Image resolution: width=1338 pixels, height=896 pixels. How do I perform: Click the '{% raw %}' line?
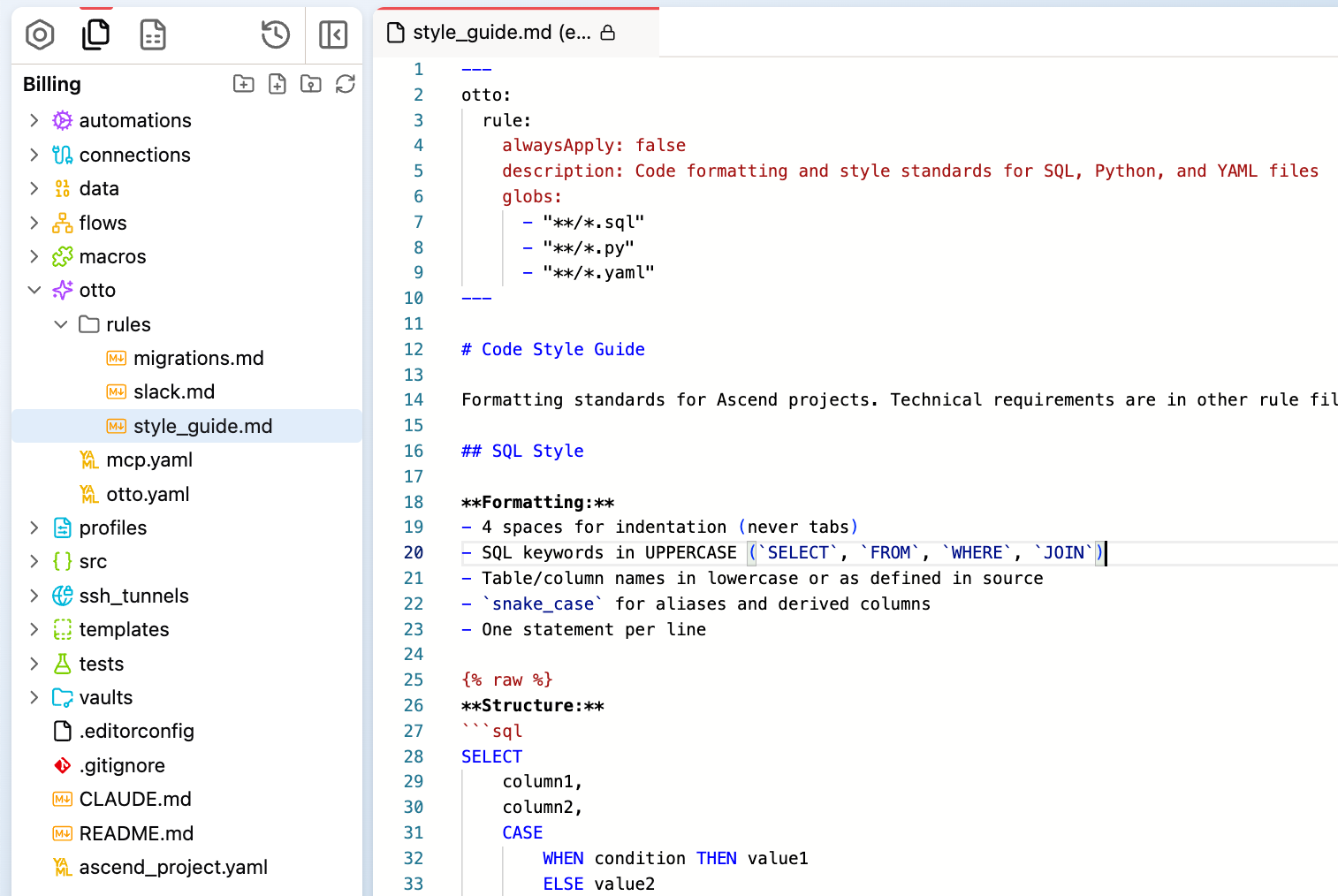click(x=507, y=680)
